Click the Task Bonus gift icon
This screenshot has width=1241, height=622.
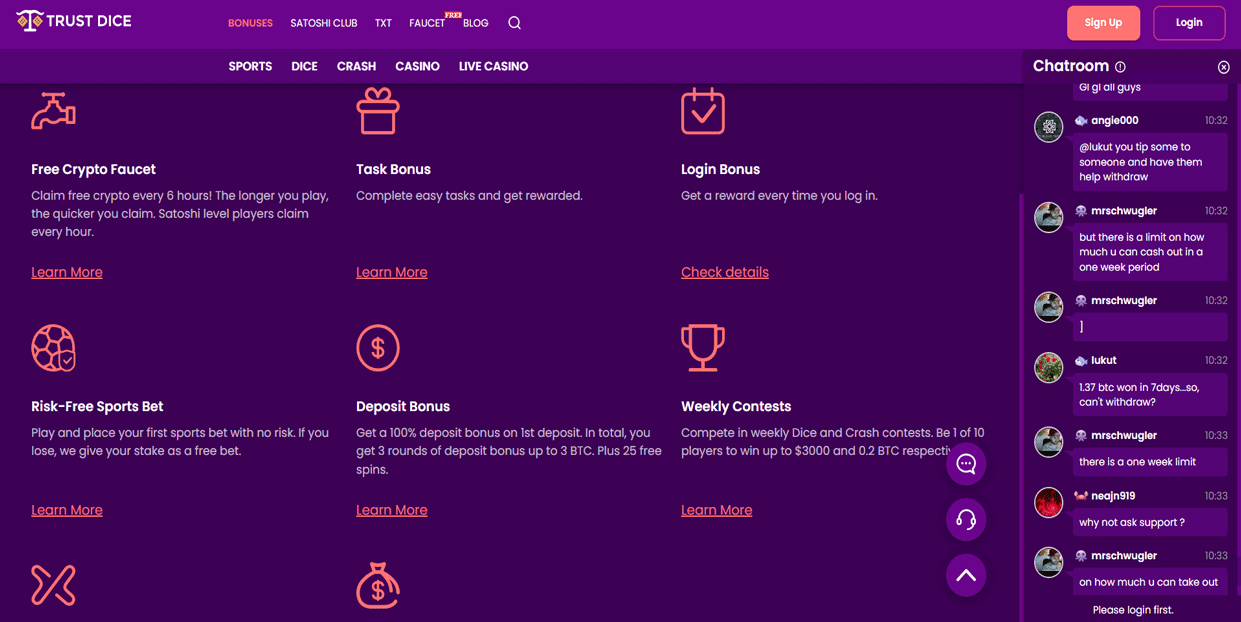point(378,111)
